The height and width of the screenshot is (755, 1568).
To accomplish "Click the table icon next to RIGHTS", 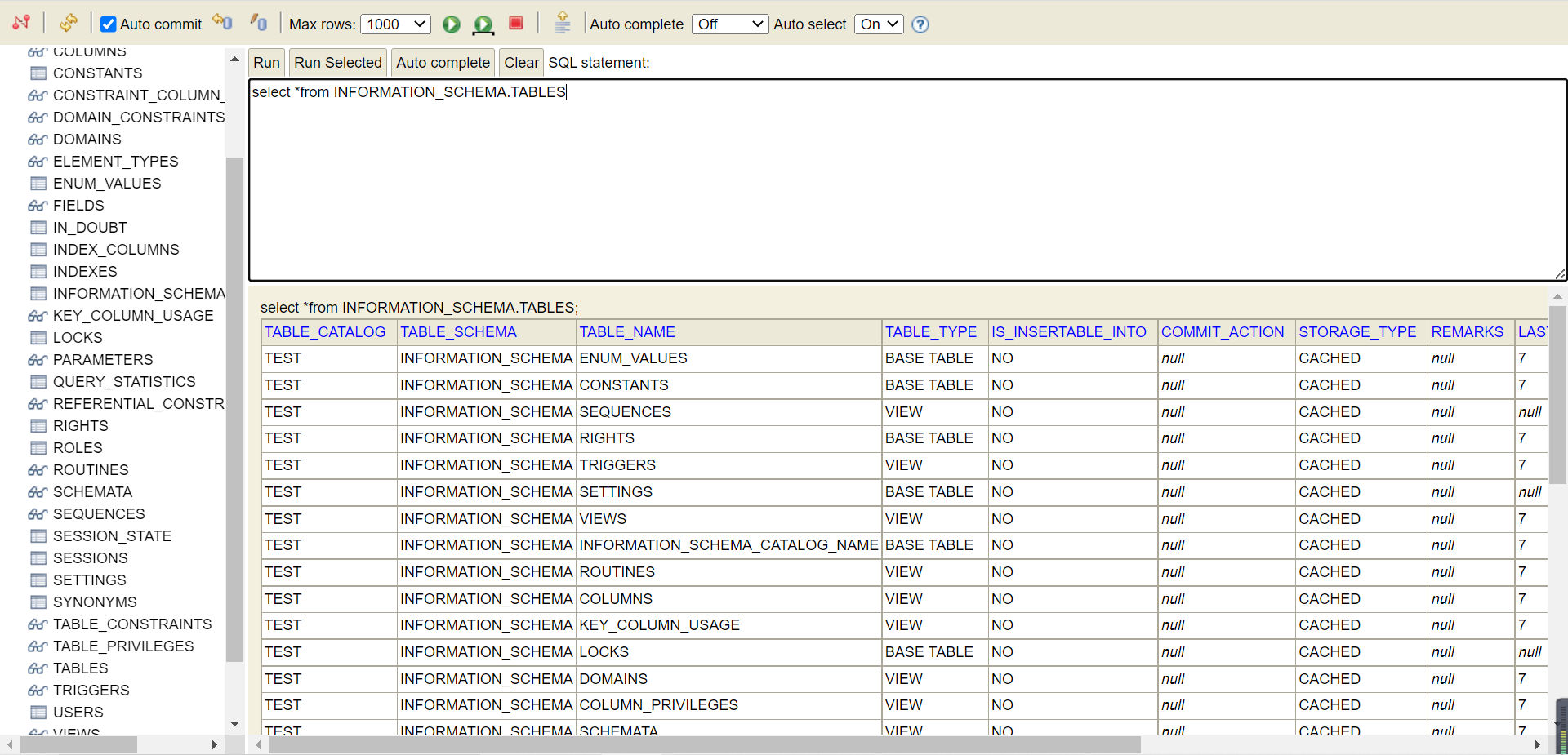I will tap(38, 426).
